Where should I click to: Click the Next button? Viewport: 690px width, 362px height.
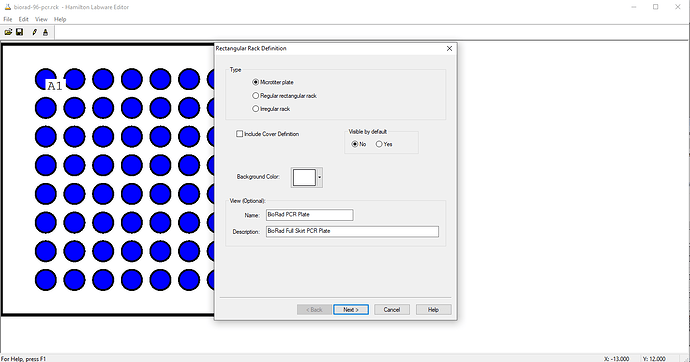click(x=351, y=310)
